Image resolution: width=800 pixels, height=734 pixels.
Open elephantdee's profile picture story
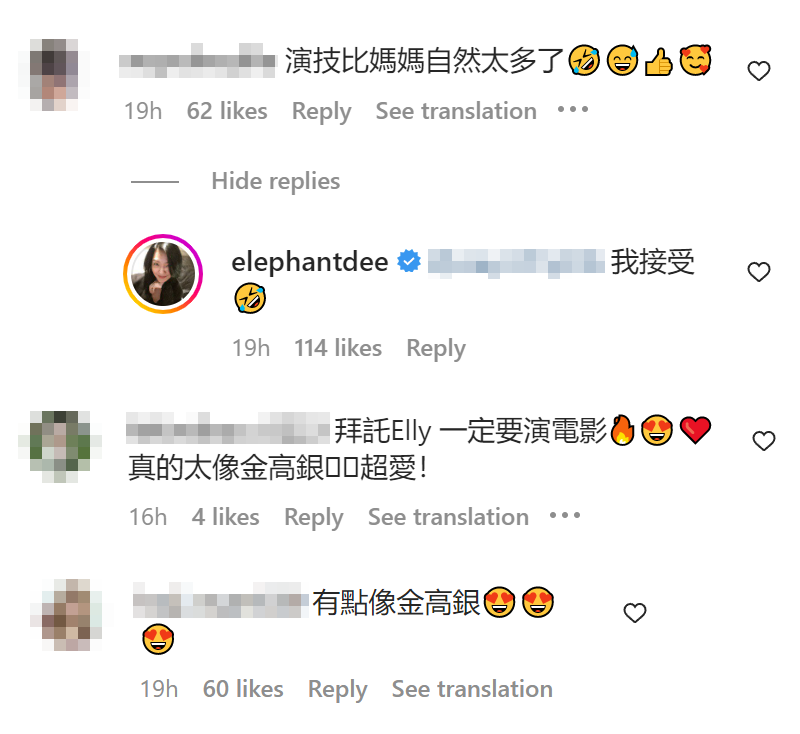click(163, 274)
